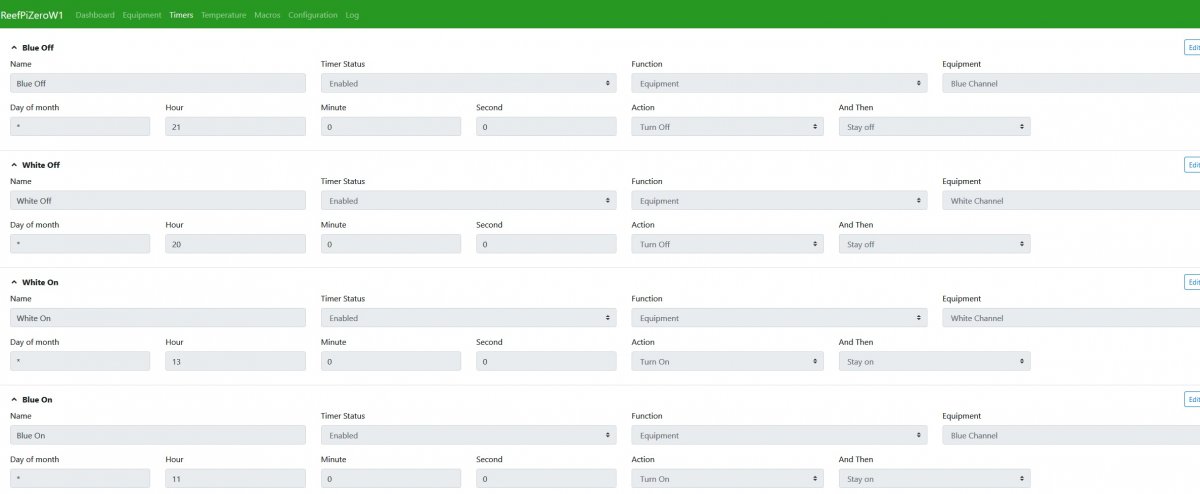Open Timer Status dropdown for Blue Off
The image size is (1200, 494).
(x=468, y=84)
